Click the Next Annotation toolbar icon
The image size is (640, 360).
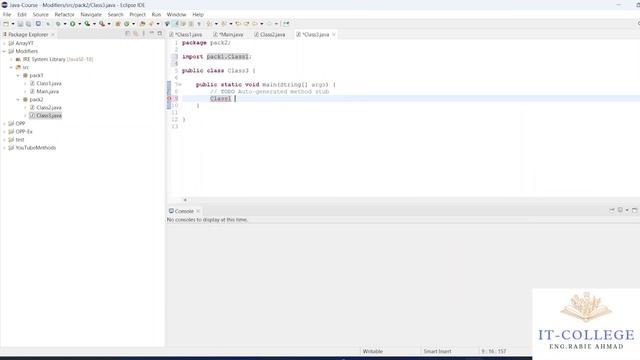[209, 24]
